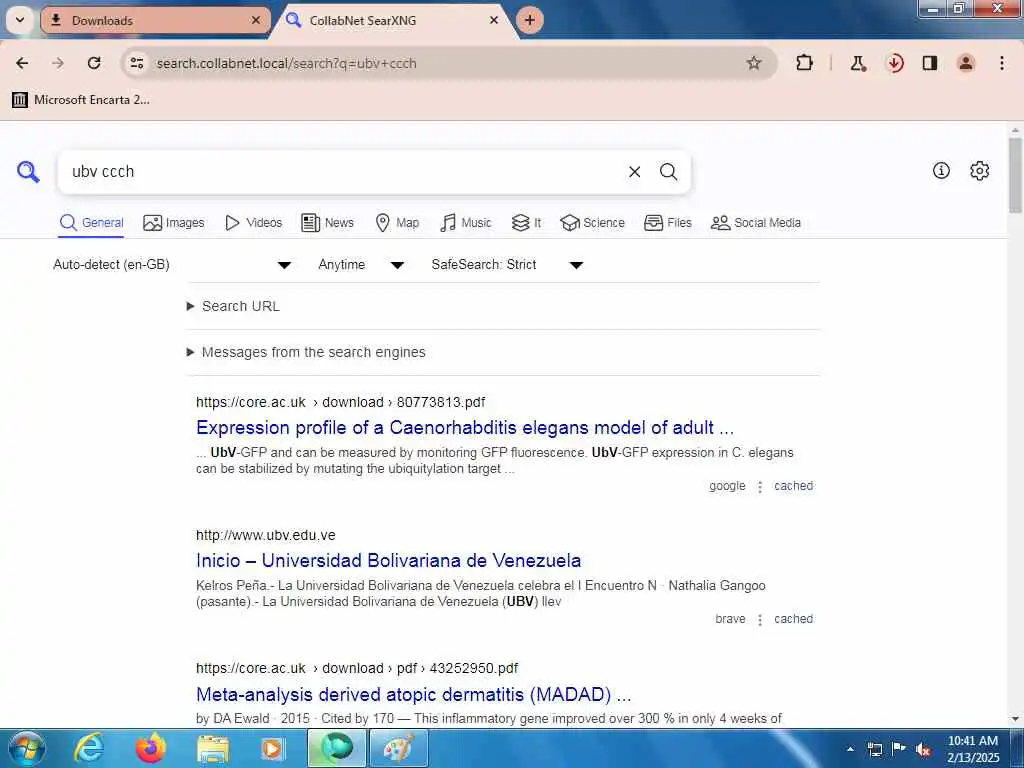Open Windows Media Player taskbar icon

coord(273,748)
